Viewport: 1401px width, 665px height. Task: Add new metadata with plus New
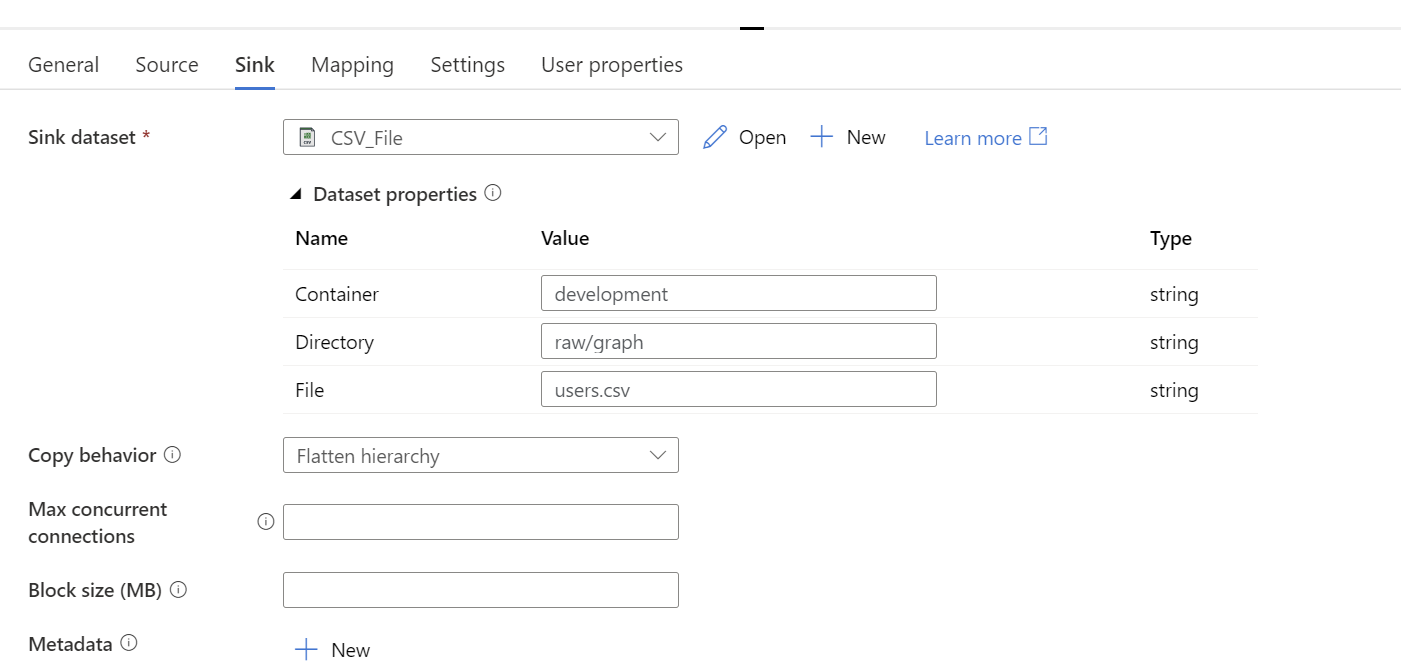[332, 650]
